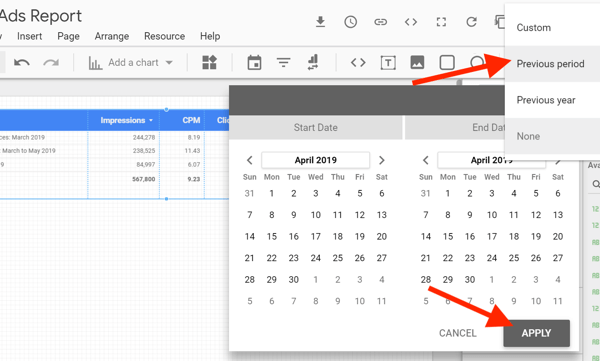Click the CPM column header

191,120
